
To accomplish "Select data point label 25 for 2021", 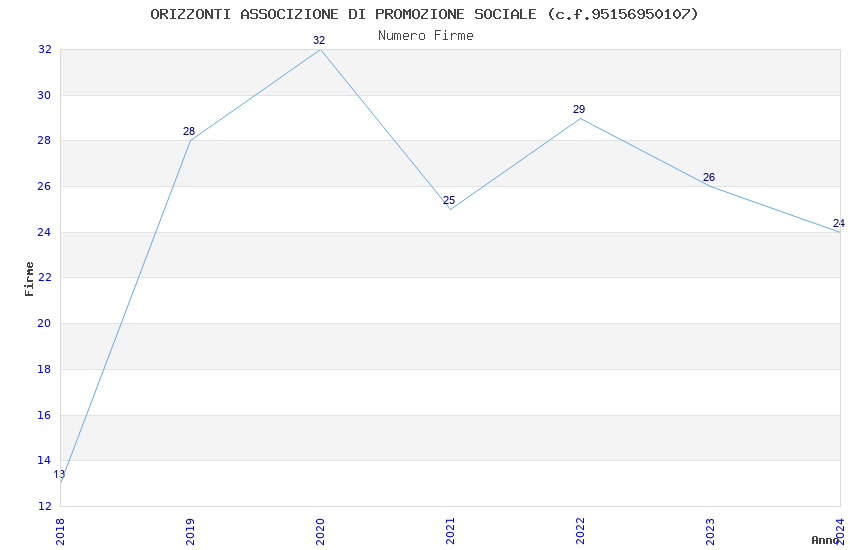I will coord(449,200).
